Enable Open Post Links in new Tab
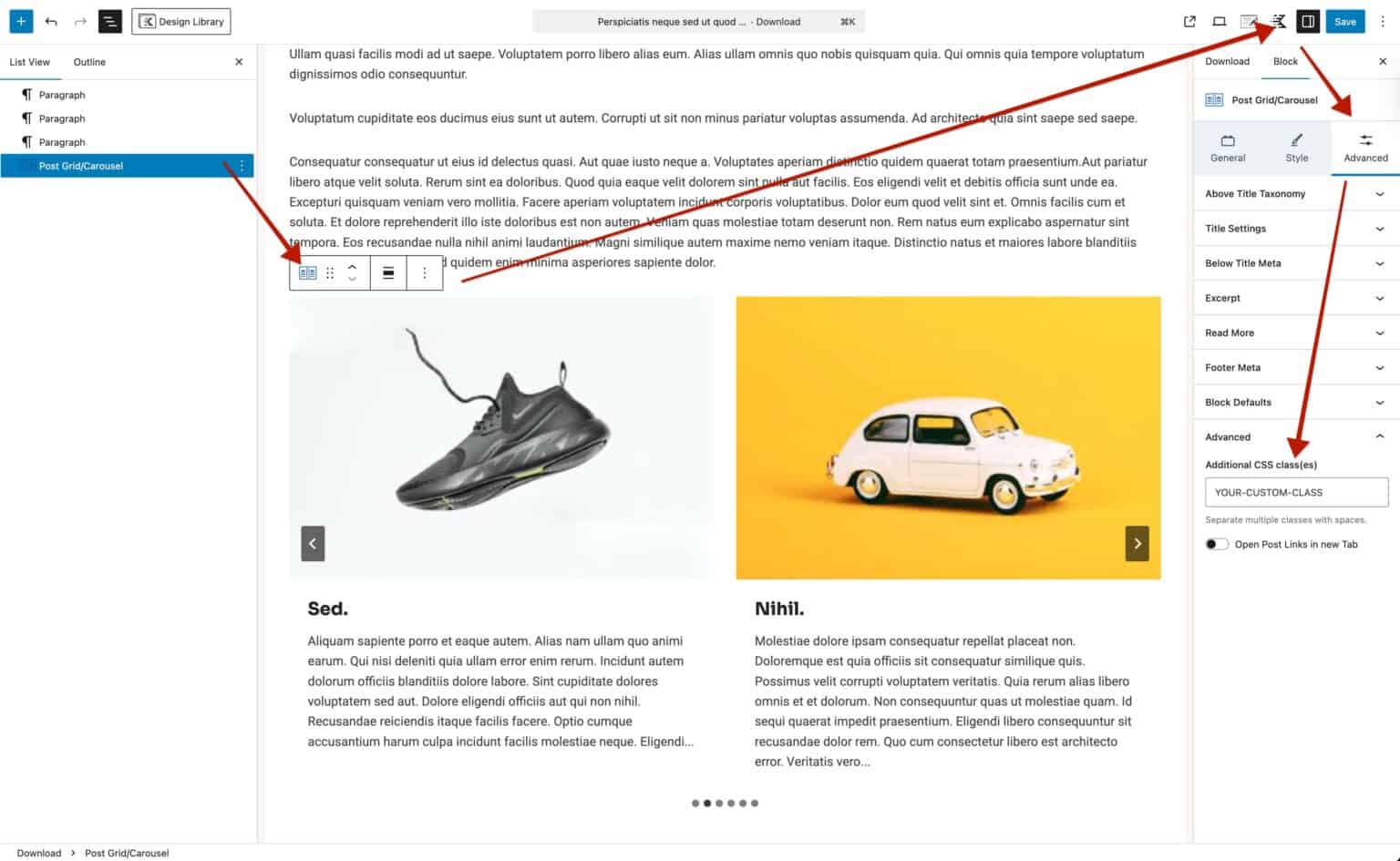The height and width of the screenshot is (861, 1400). pos(1216,544)
